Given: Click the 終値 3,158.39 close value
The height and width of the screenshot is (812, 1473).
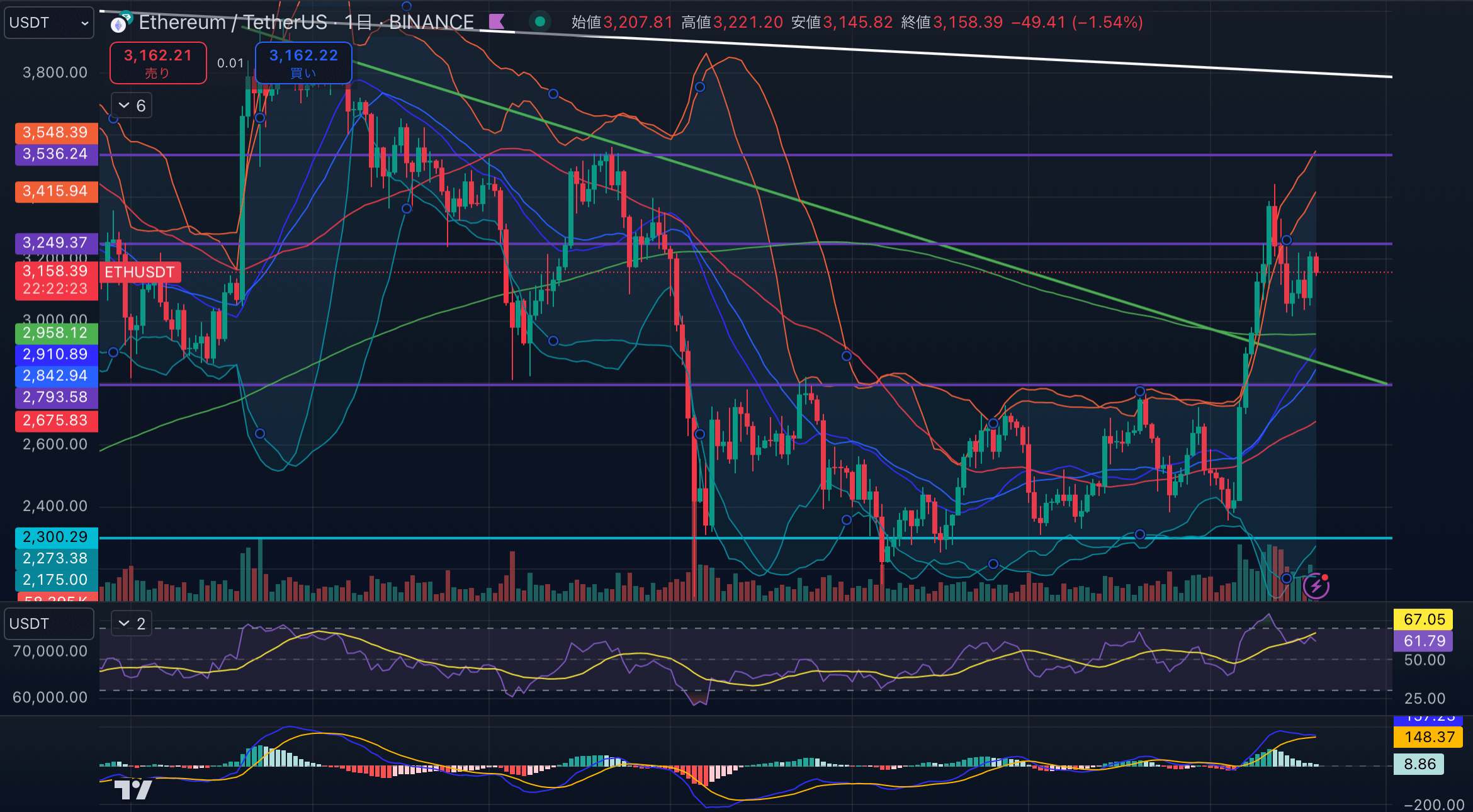Looking at the screenshot, I should click(x=952, y=23).
